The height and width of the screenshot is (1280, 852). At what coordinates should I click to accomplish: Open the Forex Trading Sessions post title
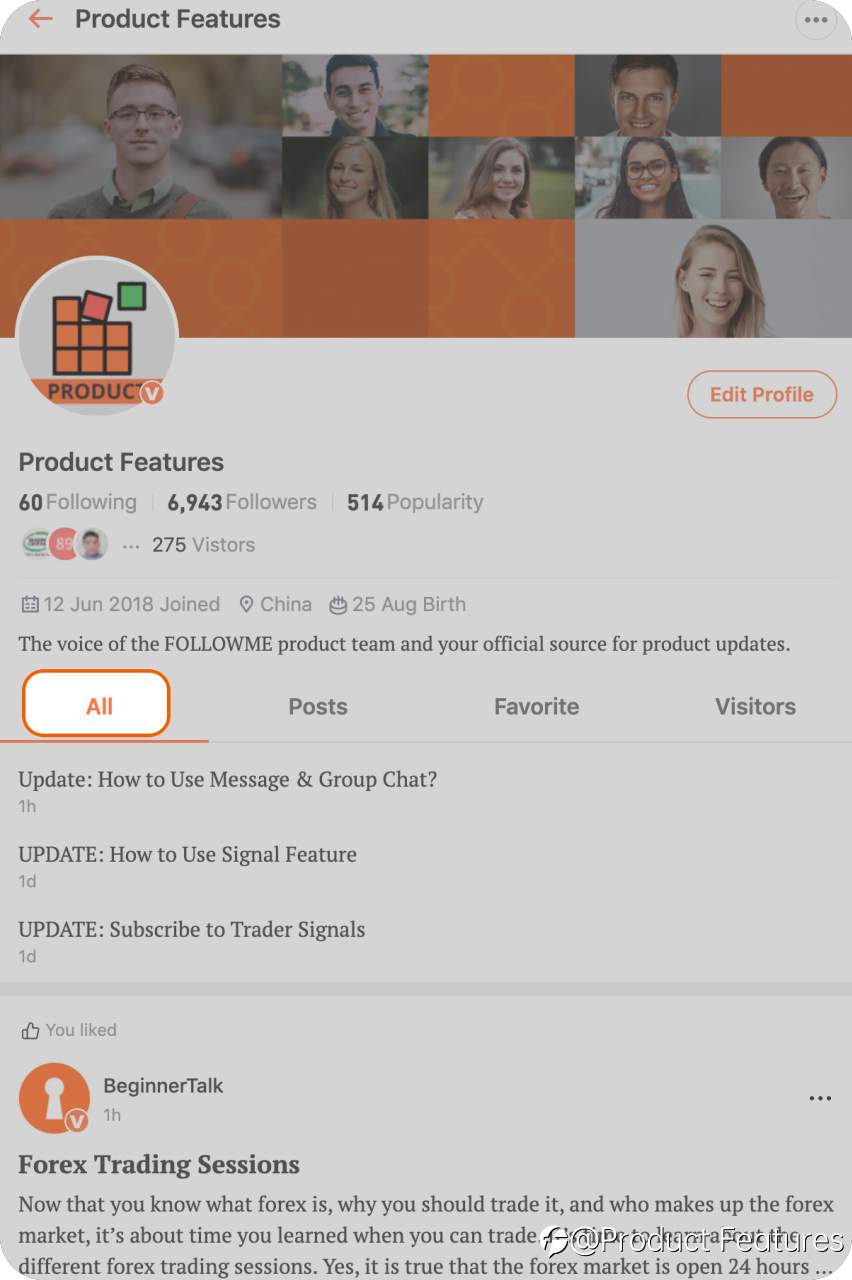point(159,1164)
